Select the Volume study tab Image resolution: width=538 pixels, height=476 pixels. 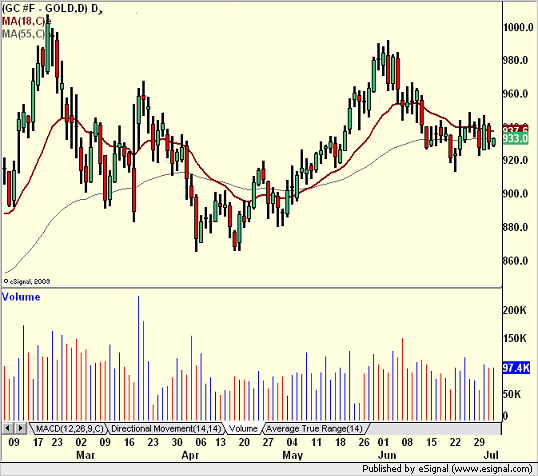click(x=243, y=429)
